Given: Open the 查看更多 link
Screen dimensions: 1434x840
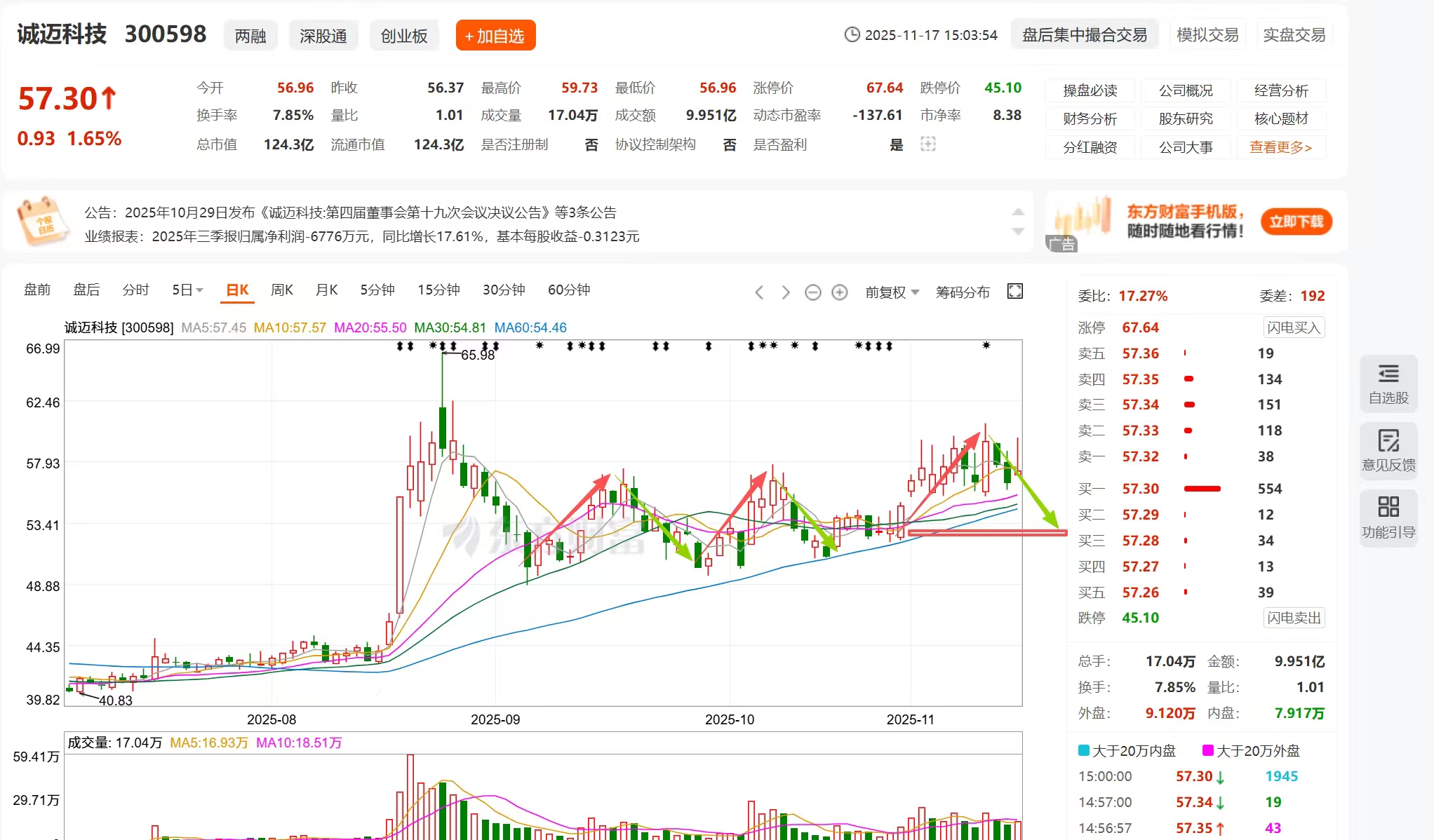Looking at the screenshot, I should coord(1280,147).
